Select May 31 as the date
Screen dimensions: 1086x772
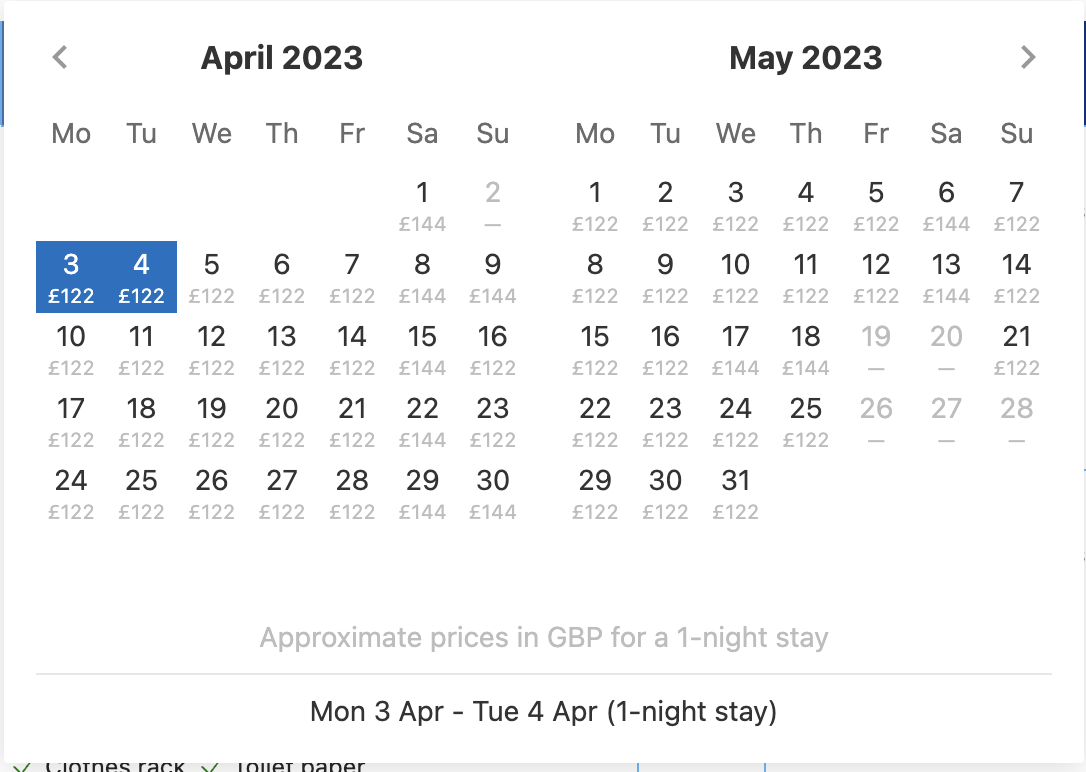tap(736, 493)
